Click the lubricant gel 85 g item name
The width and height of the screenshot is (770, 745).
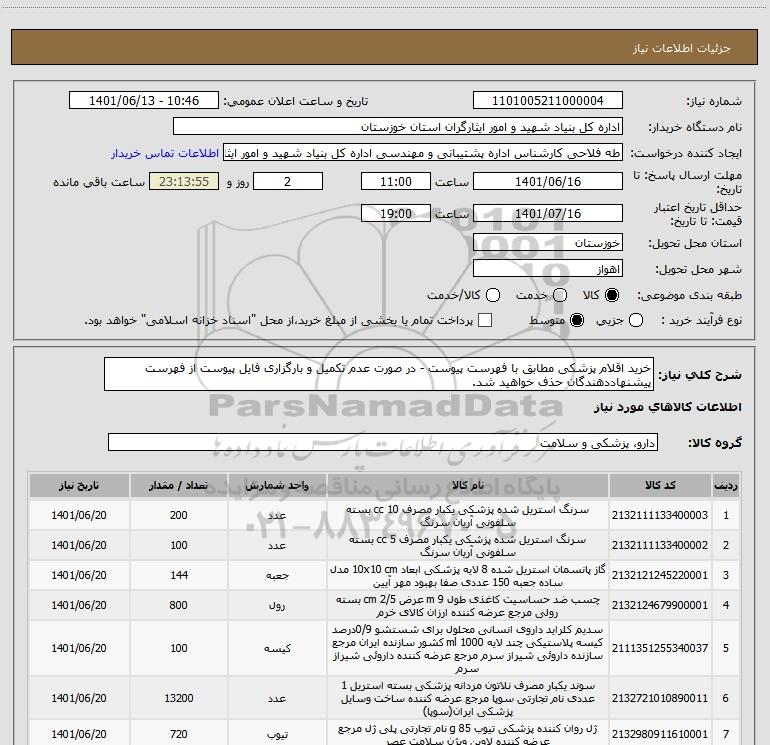tap(468, 735)
